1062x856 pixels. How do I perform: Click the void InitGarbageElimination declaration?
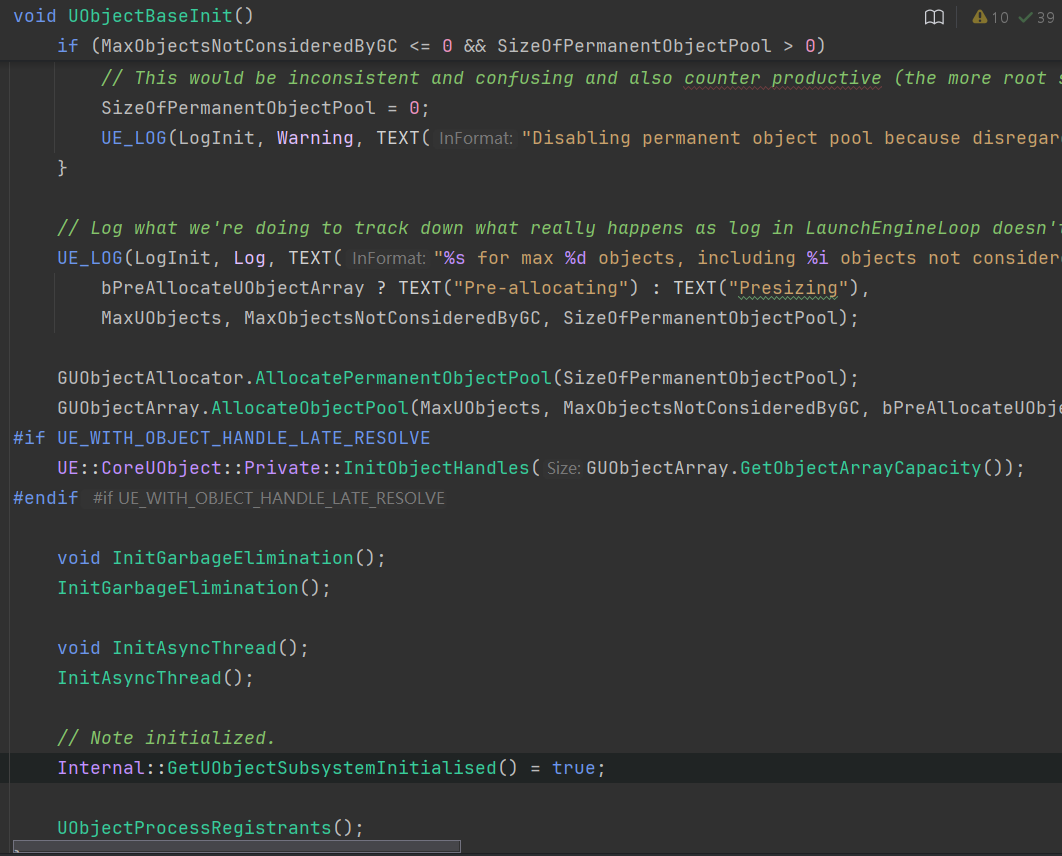pos(221,558)
